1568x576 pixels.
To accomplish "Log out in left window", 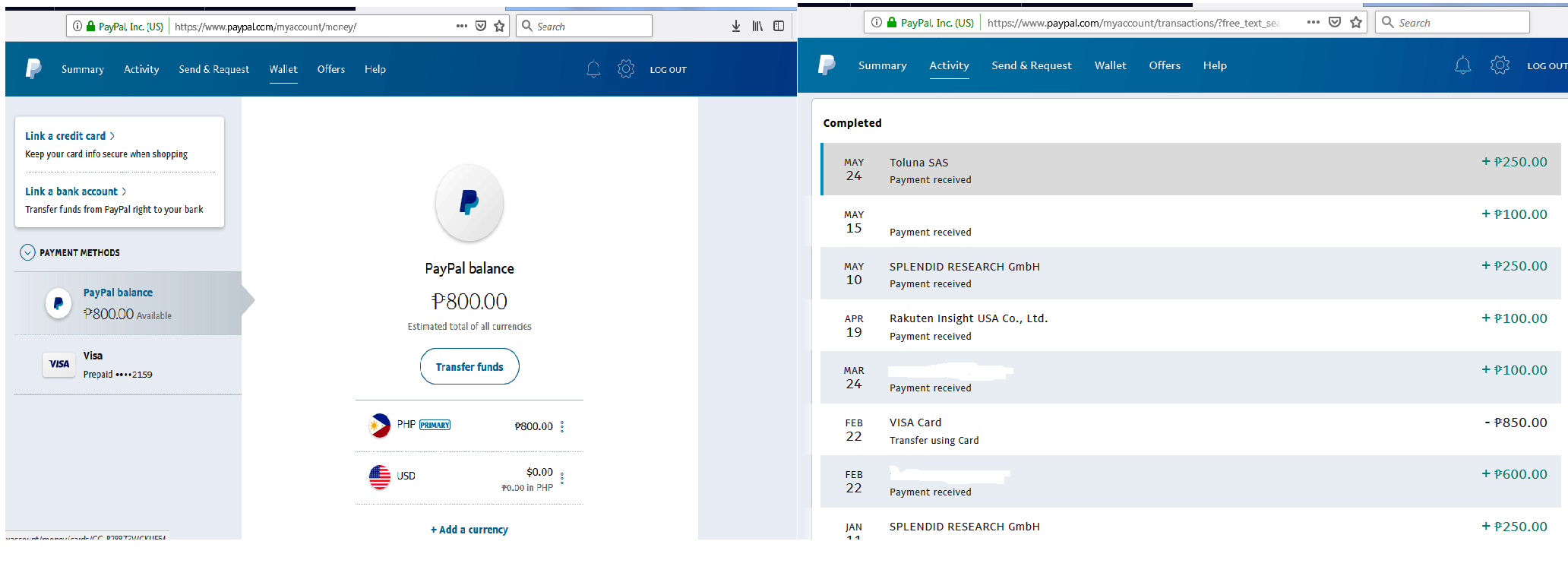I will point(669,70).
